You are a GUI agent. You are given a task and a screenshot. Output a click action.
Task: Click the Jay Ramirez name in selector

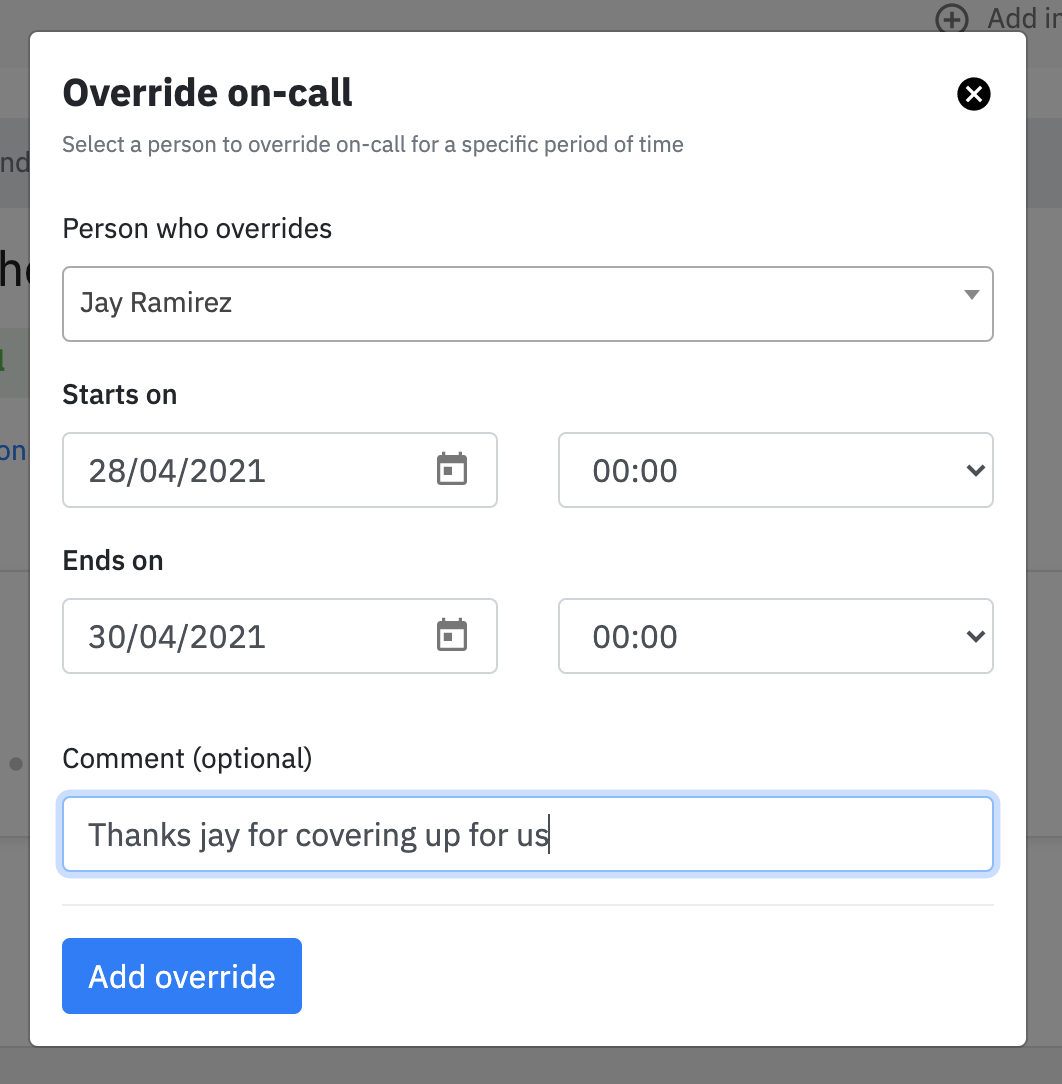(x=156, y=303)
